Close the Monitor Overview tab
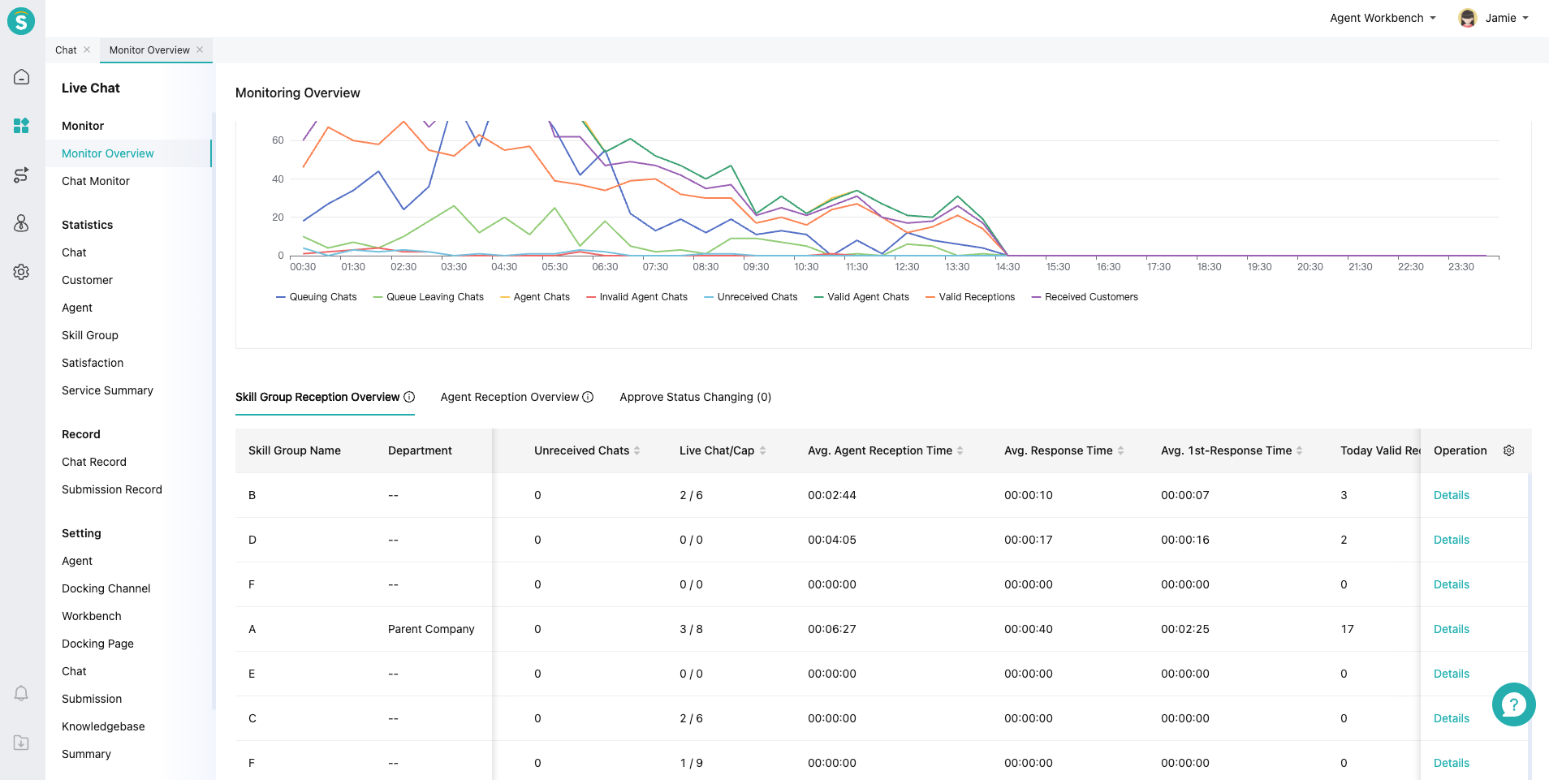This screenshot has height=784, width=1549. [200, 50]
